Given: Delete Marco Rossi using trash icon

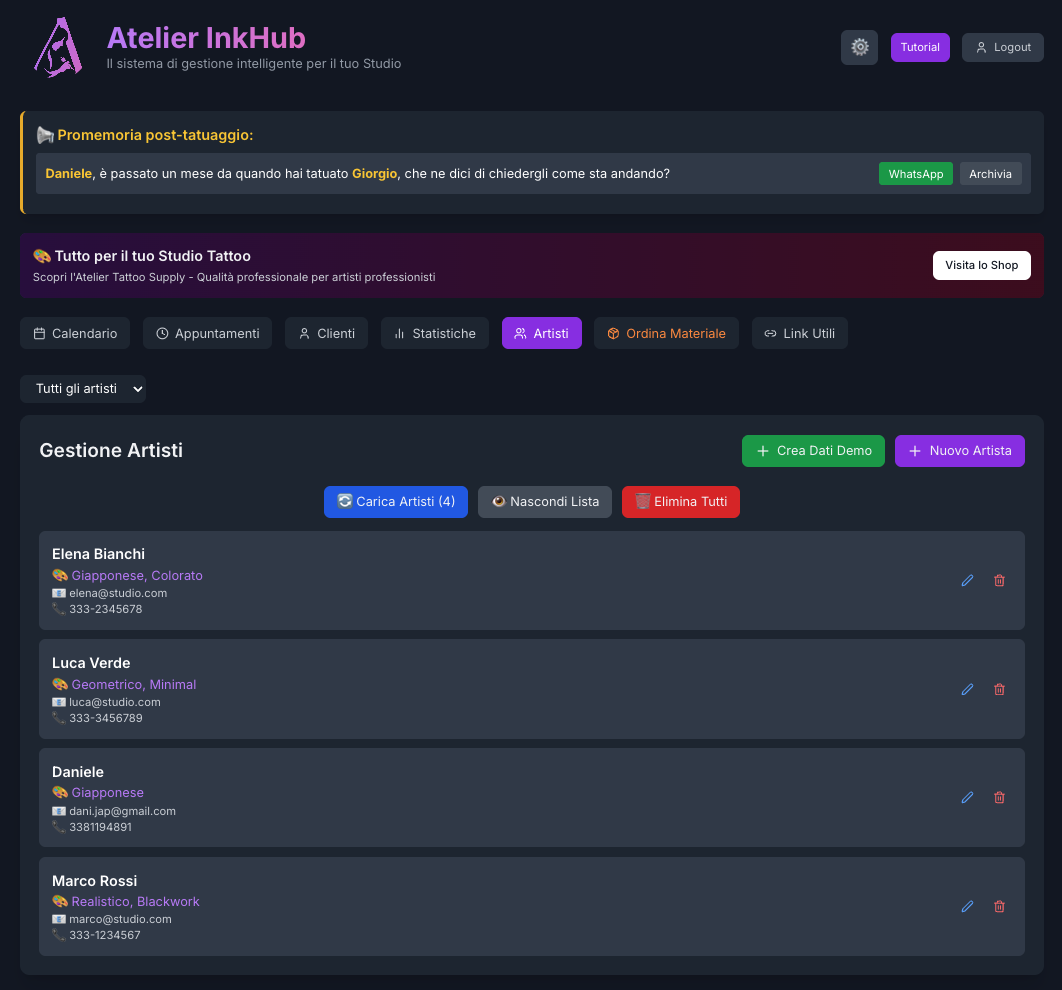Looking at the screenshot, I should pyautogui.click(x=999, y=906).
